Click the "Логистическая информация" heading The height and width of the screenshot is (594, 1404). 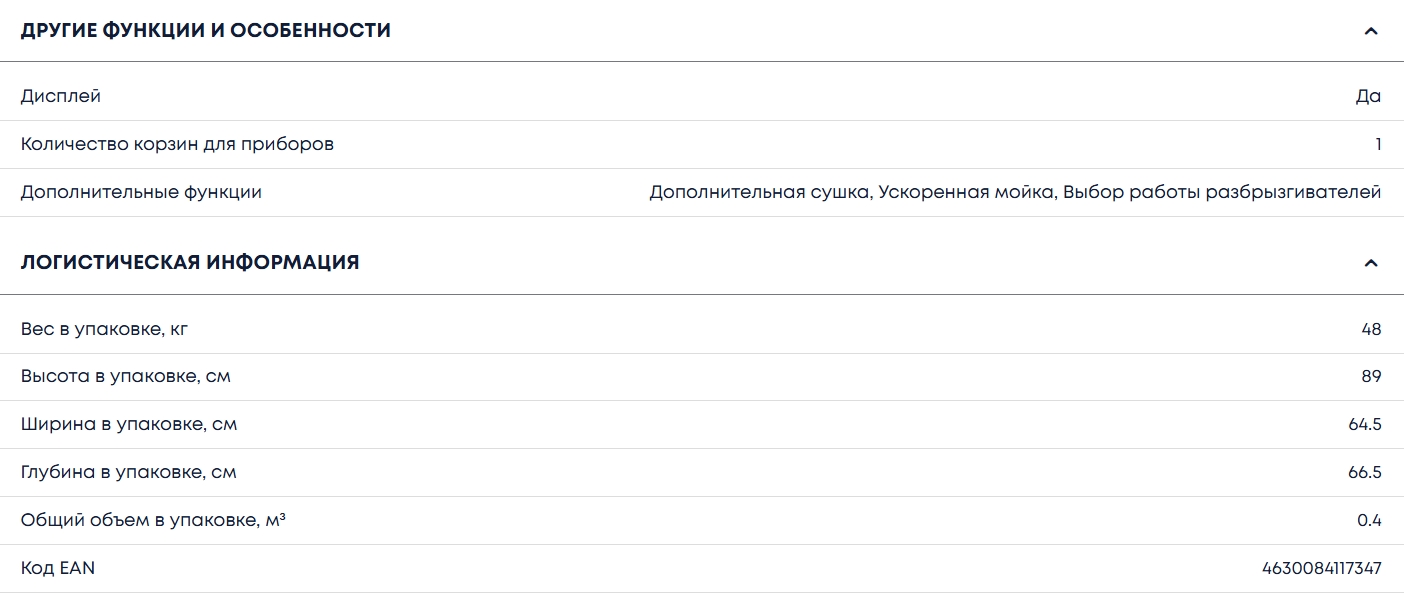pos(190,263)
